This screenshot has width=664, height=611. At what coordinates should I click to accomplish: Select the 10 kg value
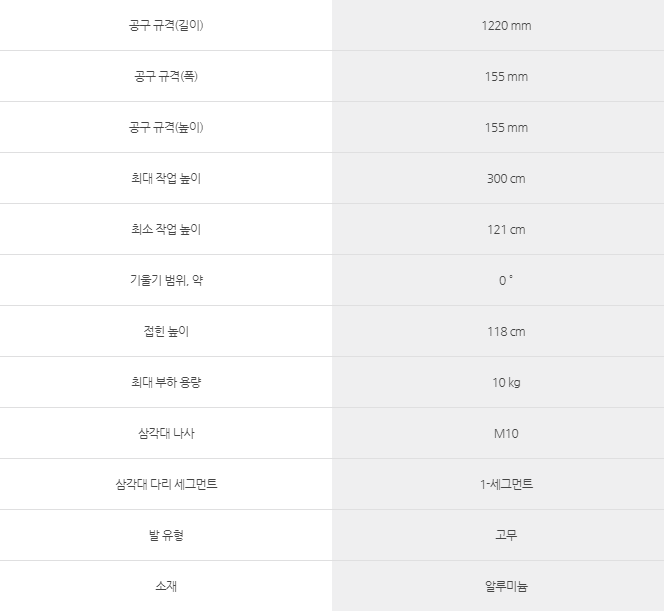[x=506, y=383]
